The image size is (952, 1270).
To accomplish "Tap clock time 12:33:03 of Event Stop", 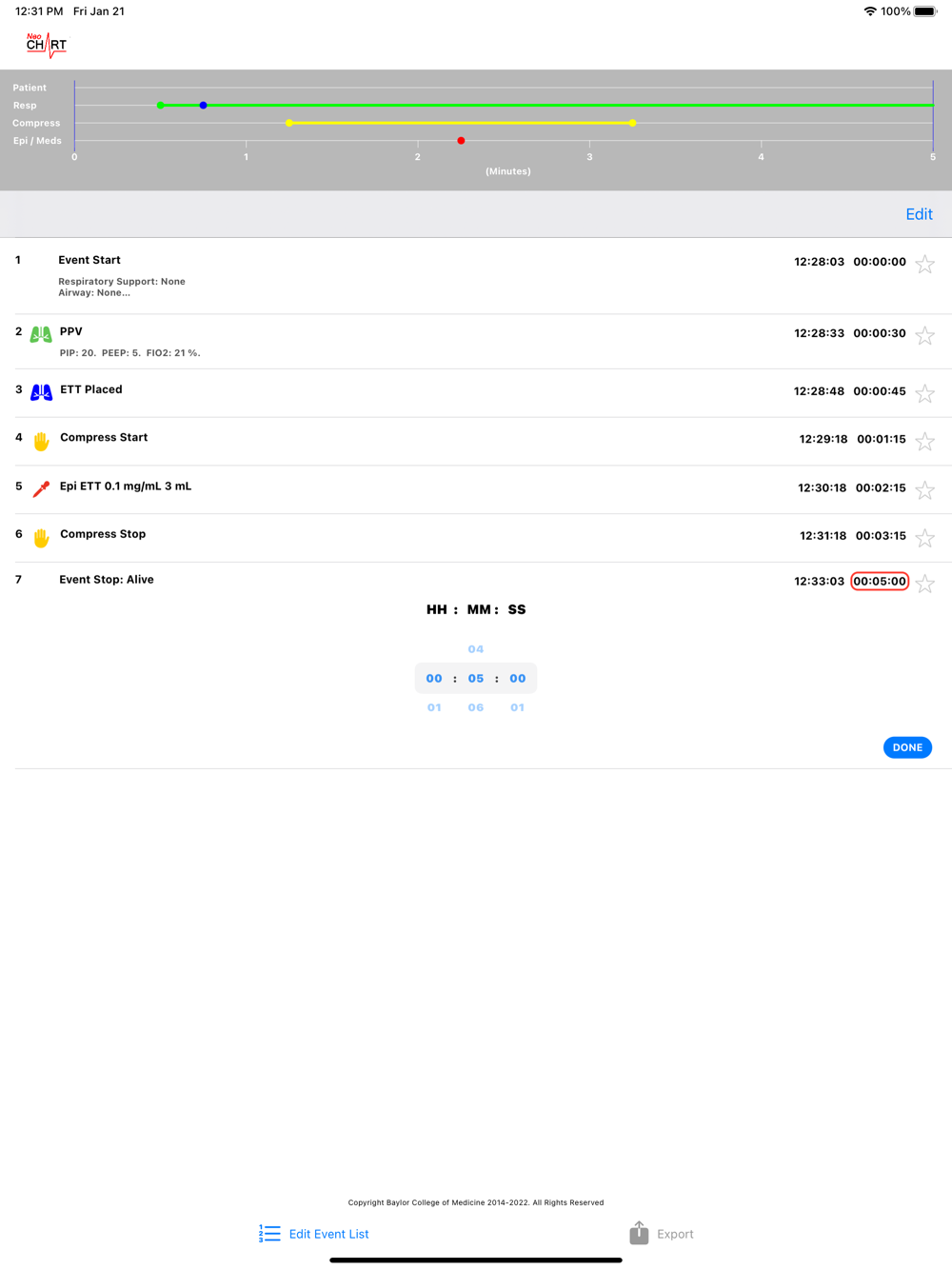I will pyautogui.click(x=820, y=582).
